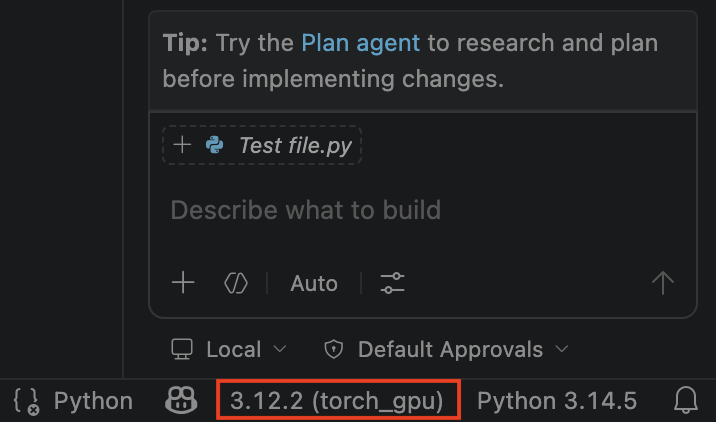The width and height of the screenshot is (716, 422).
Task: Expand the Local dropdown chevron
Action: tap(280, 349)
